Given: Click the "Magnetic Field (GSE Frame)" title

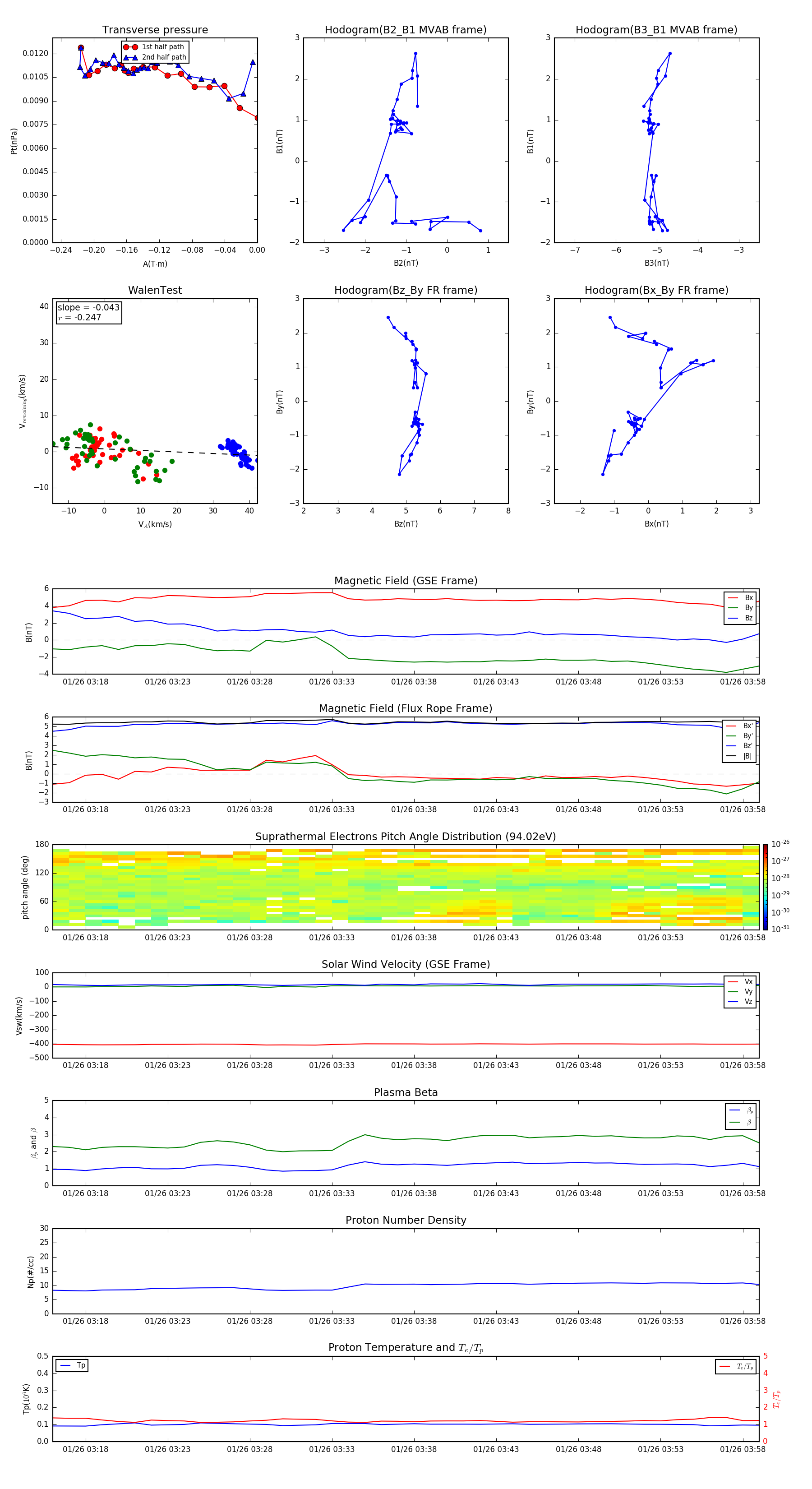Looking at the screenshot, I should 406,581.
